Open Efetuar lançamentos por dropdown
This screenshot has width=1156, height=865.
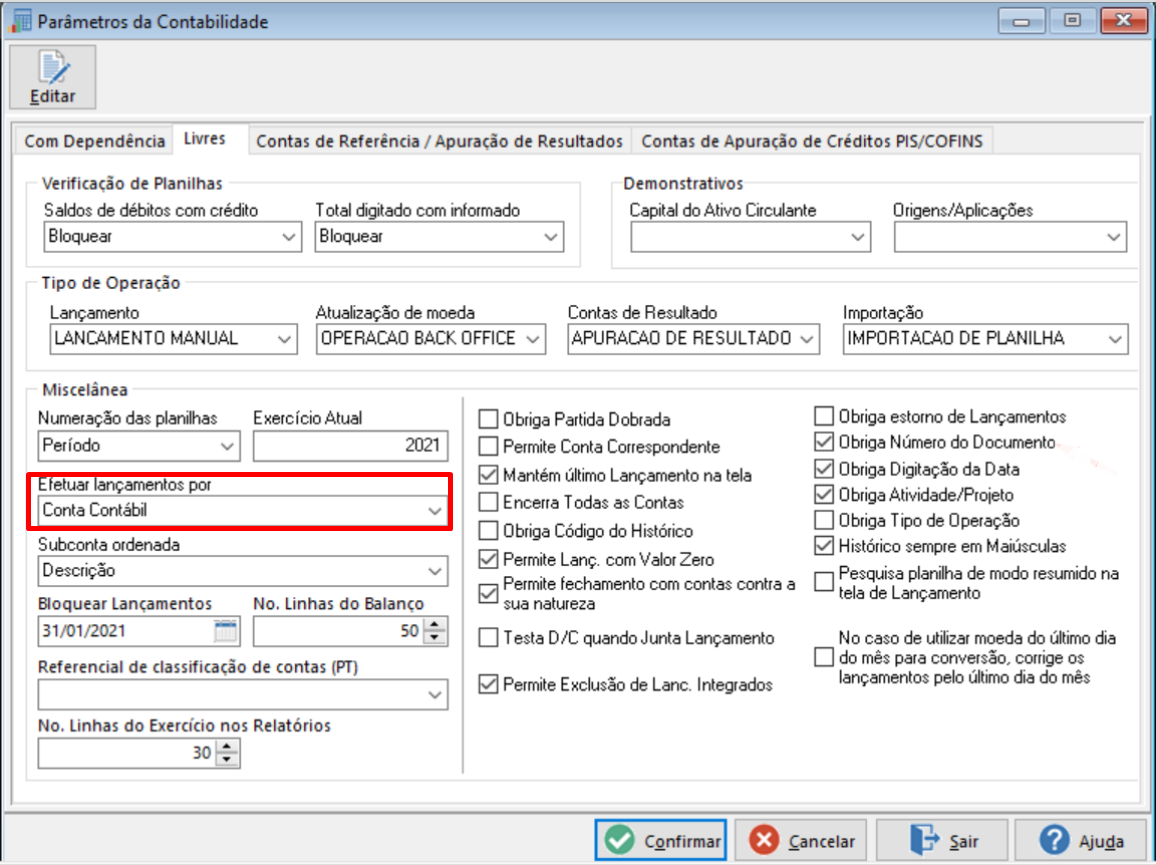[243, 510]
